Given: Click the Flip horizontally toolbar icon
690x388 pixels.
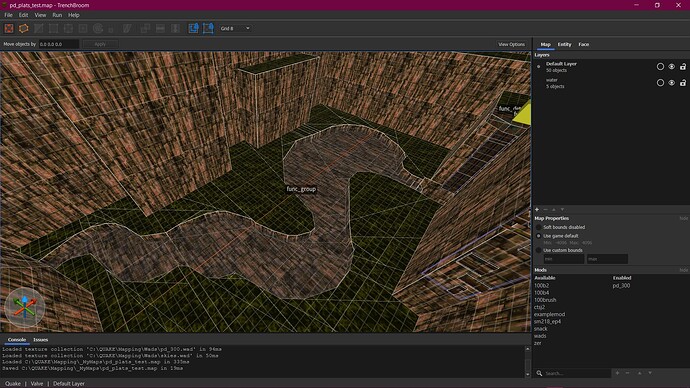Looking at the screenshot, I should [160, 29].
